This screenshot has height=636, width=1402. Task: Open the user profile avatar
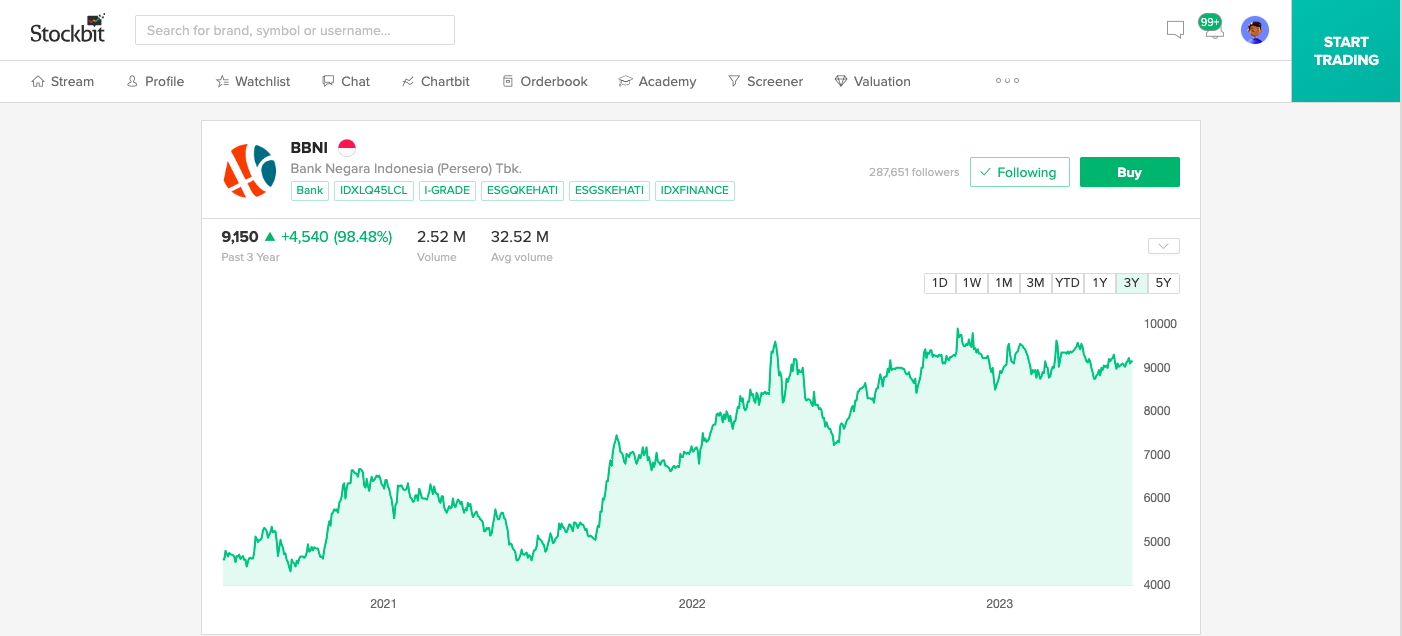coord(1255,30)
